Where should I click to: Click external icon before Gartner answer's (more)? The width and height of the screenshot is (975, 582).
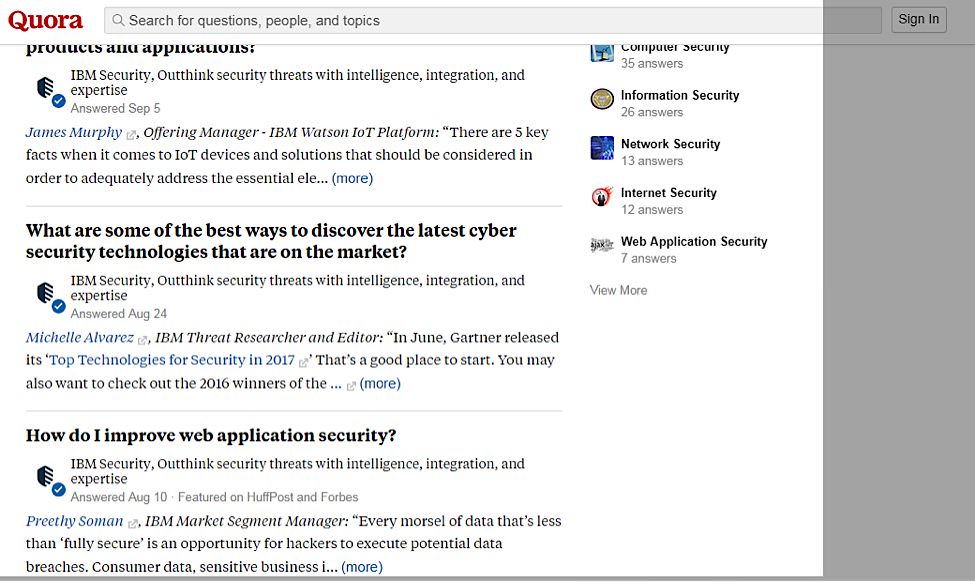pos(351,386)
